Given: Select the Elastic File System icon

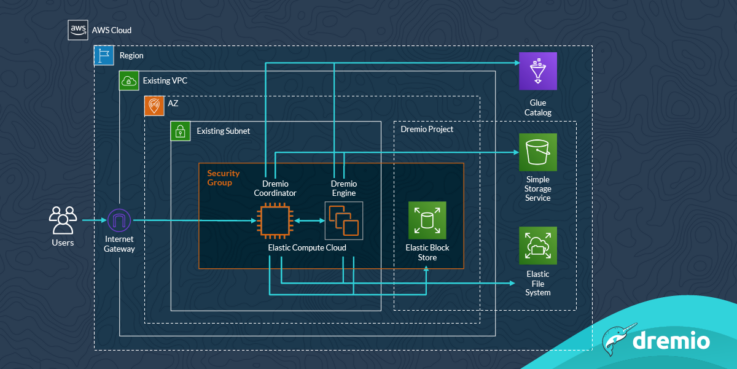Looking at the screenshot, I should point(538,246).
